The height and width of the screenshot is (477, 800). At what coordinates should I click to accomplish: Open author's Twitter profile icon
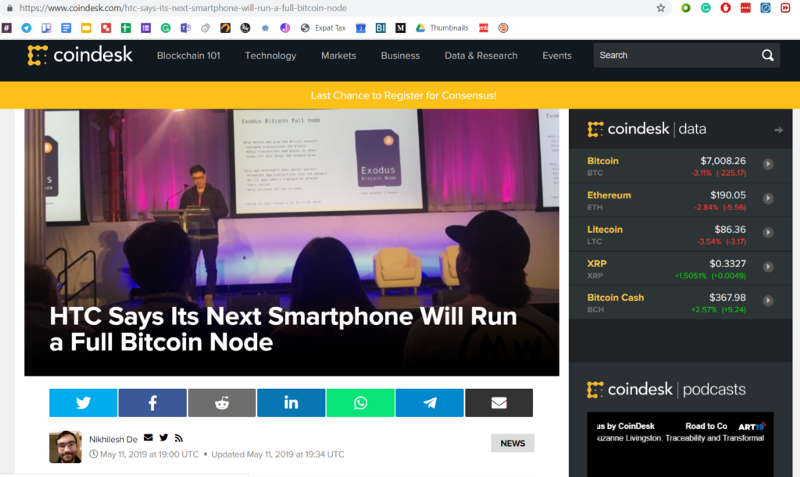tap(163, 438)
